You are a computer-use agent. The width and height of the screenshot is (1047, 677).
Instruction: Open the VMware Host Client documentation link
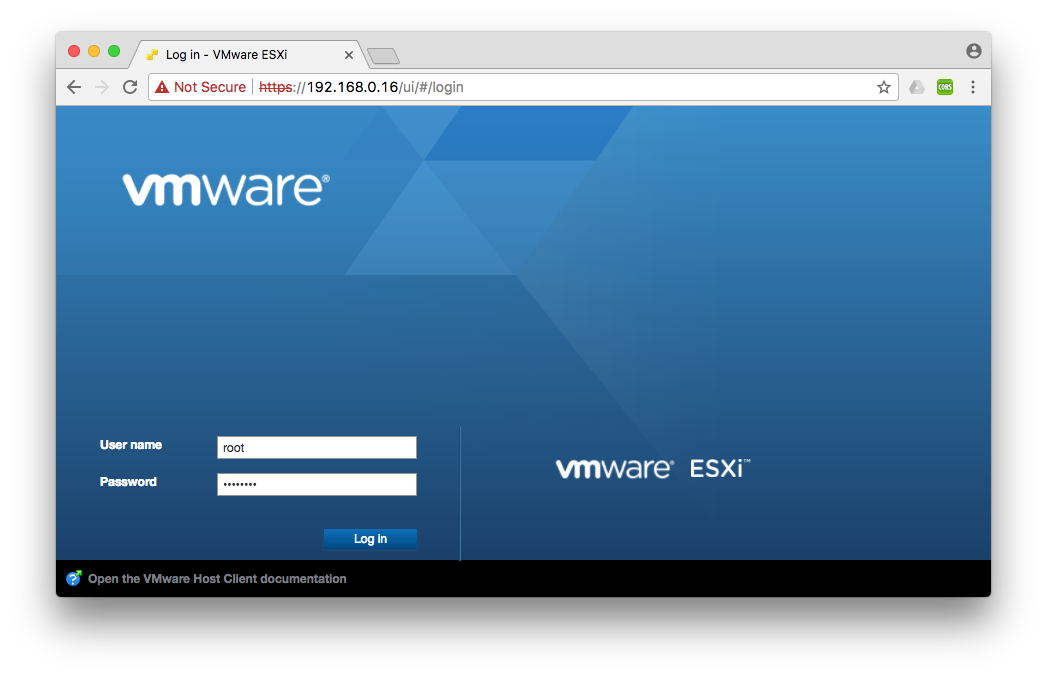(217, 579)
